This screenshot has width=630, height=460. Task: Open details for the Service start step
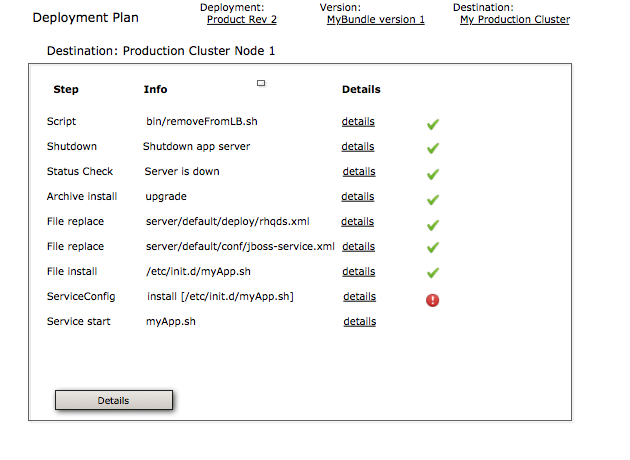[360, 321]
